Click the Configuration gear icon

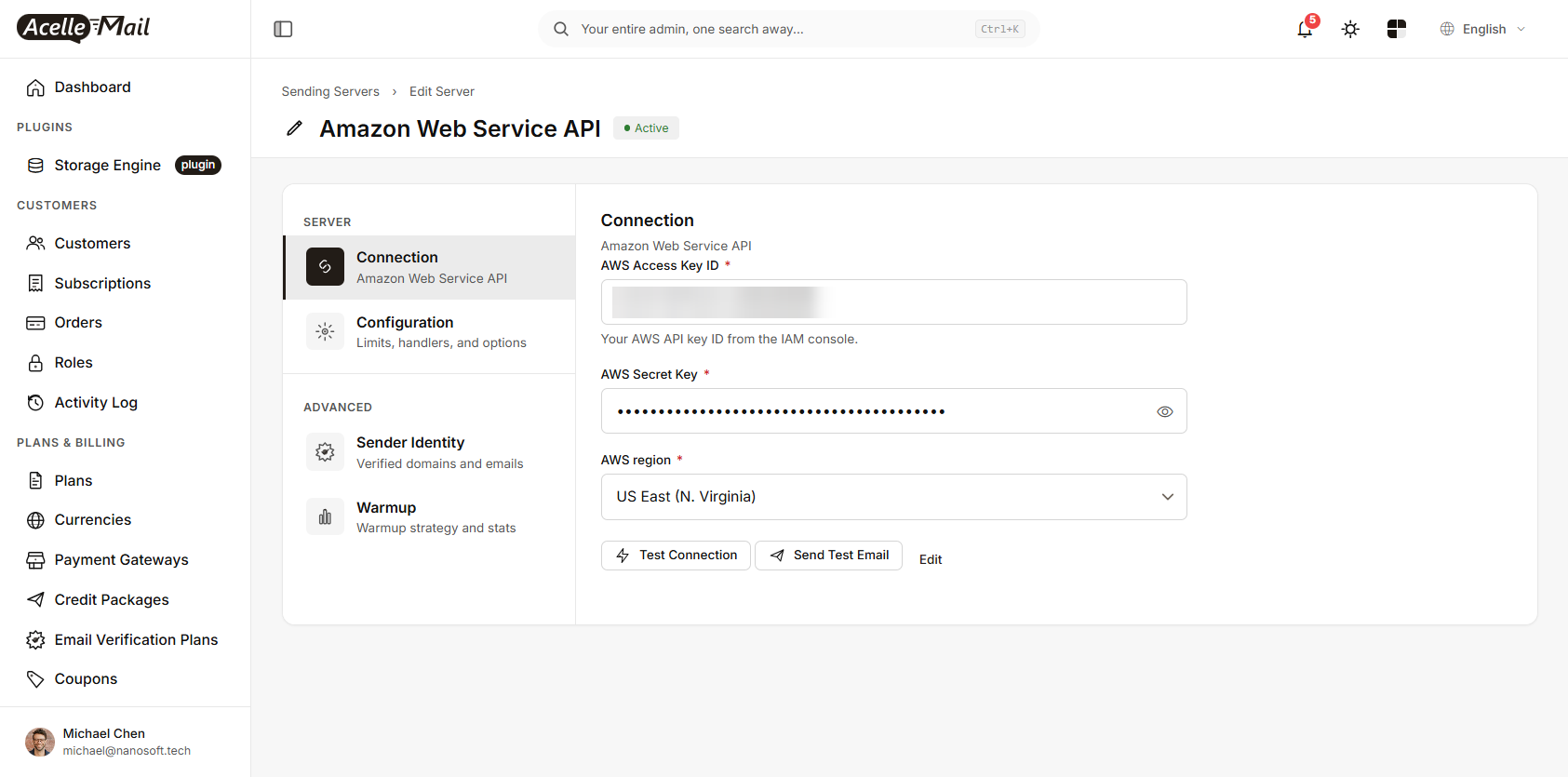(325, 331)
